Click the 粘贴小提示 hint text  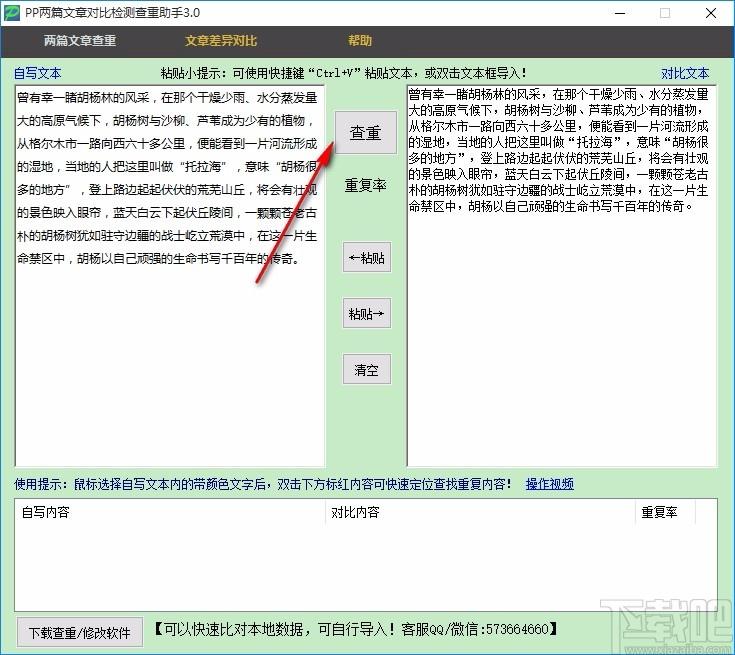coord(343,73)
